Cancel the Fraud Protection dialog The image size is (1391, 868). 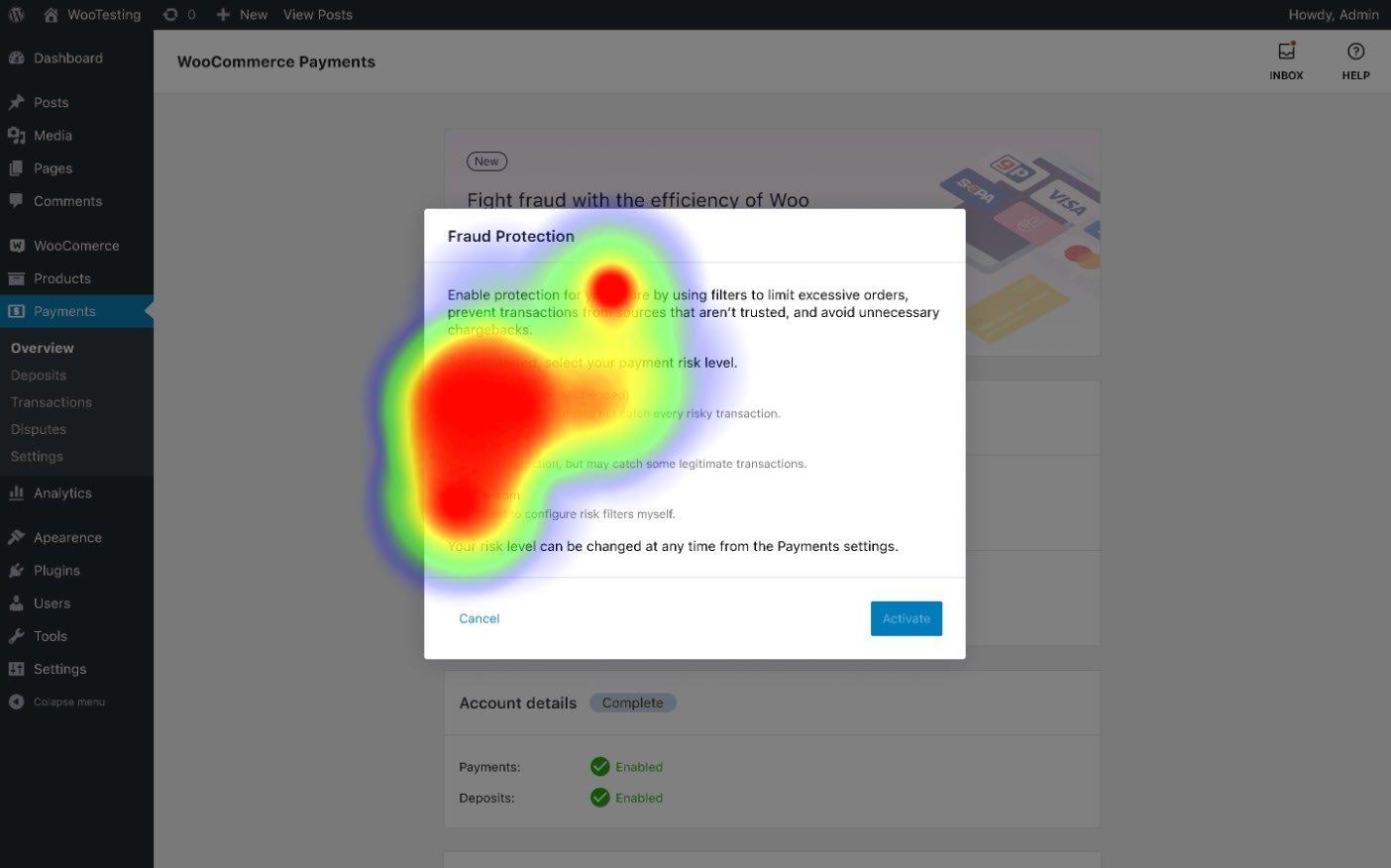coord(480,618)
